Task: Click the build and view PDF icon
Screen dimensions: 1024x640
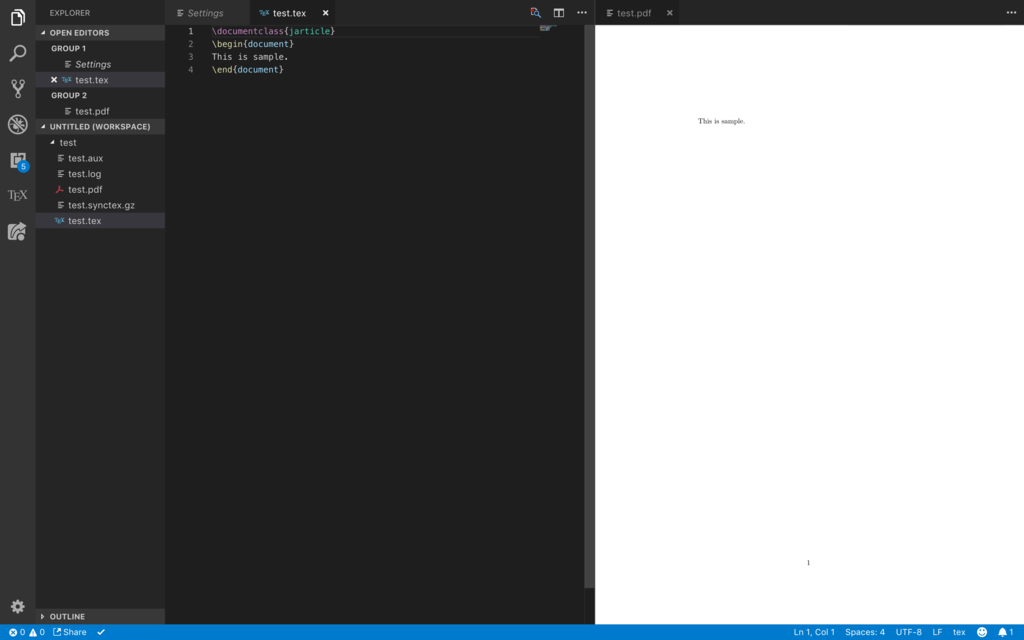Action: (536, 12)
